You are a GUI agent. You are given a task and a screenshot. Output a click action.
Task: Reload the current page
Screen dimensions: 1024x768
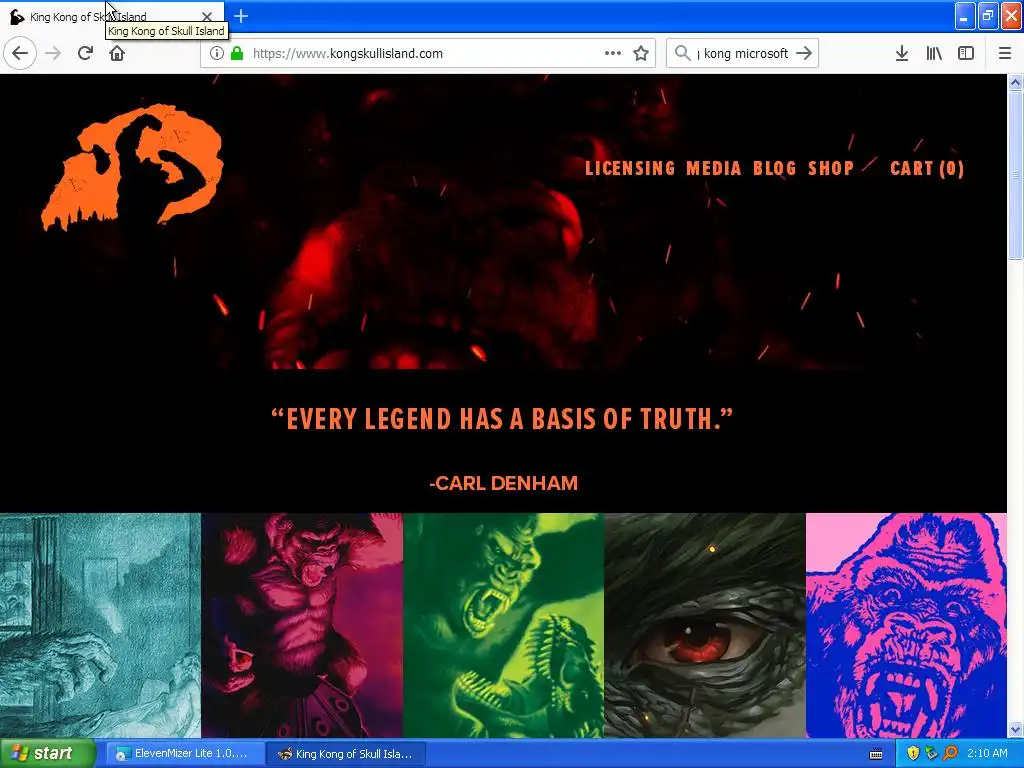(x=85, y=53)
